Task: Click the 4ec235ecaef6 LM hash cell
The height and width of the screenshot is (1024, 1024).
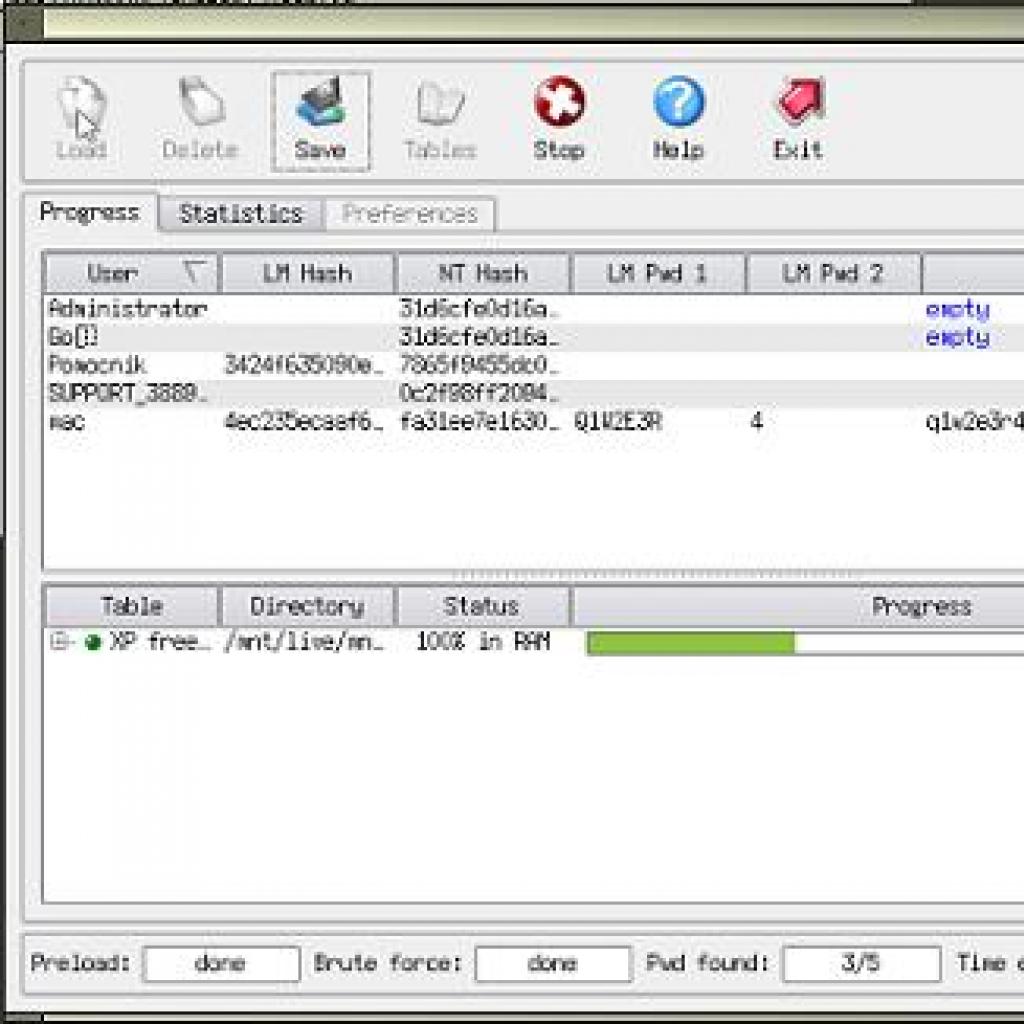Action: coord(304,422)
